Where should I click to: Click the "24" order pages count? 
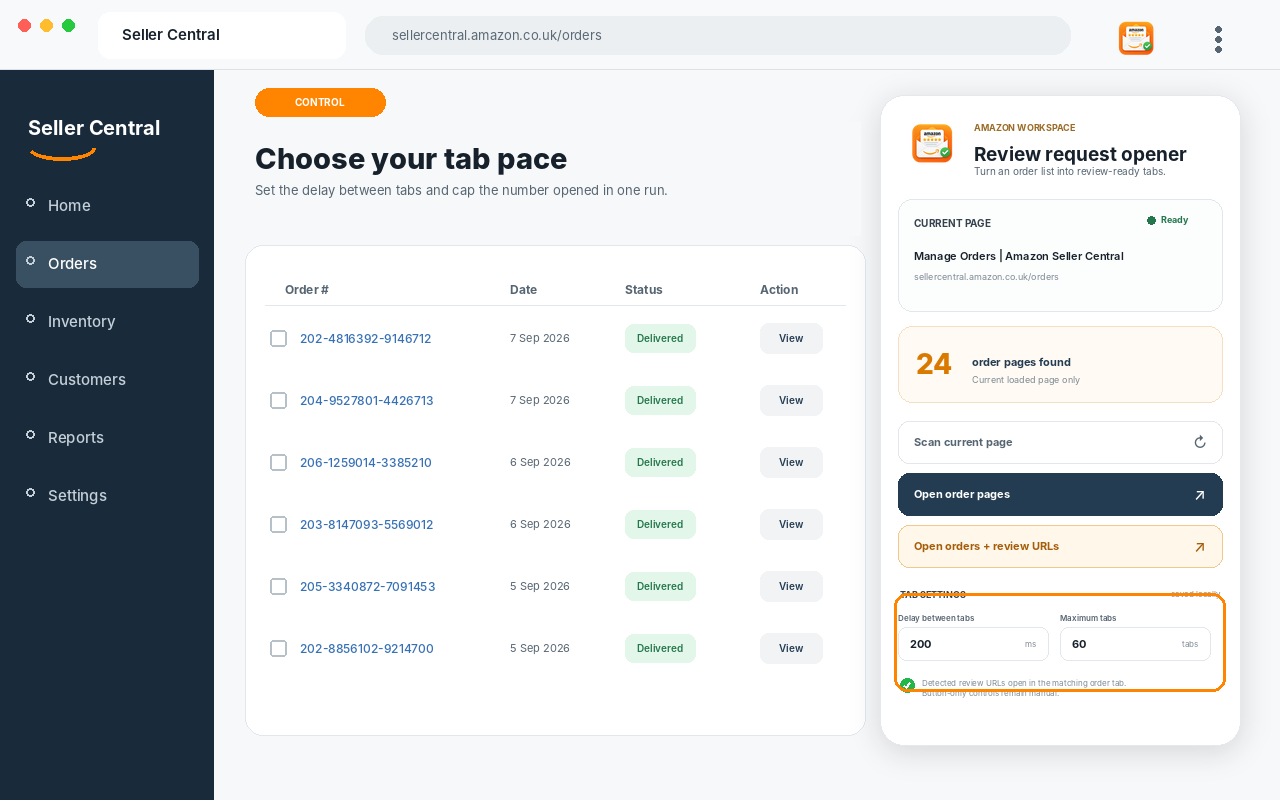pos(934,364)
